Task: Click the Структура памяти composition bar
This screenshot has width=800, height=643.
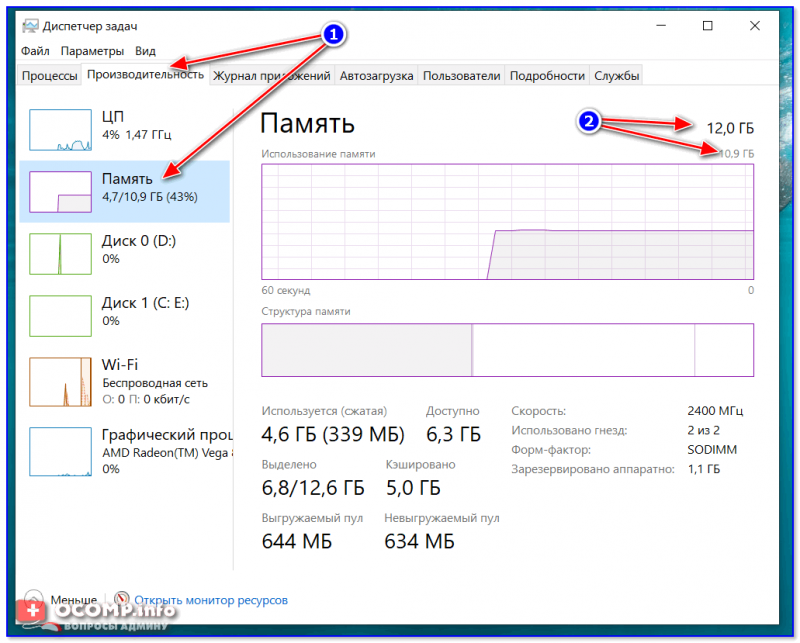Action: click(507, 350)
